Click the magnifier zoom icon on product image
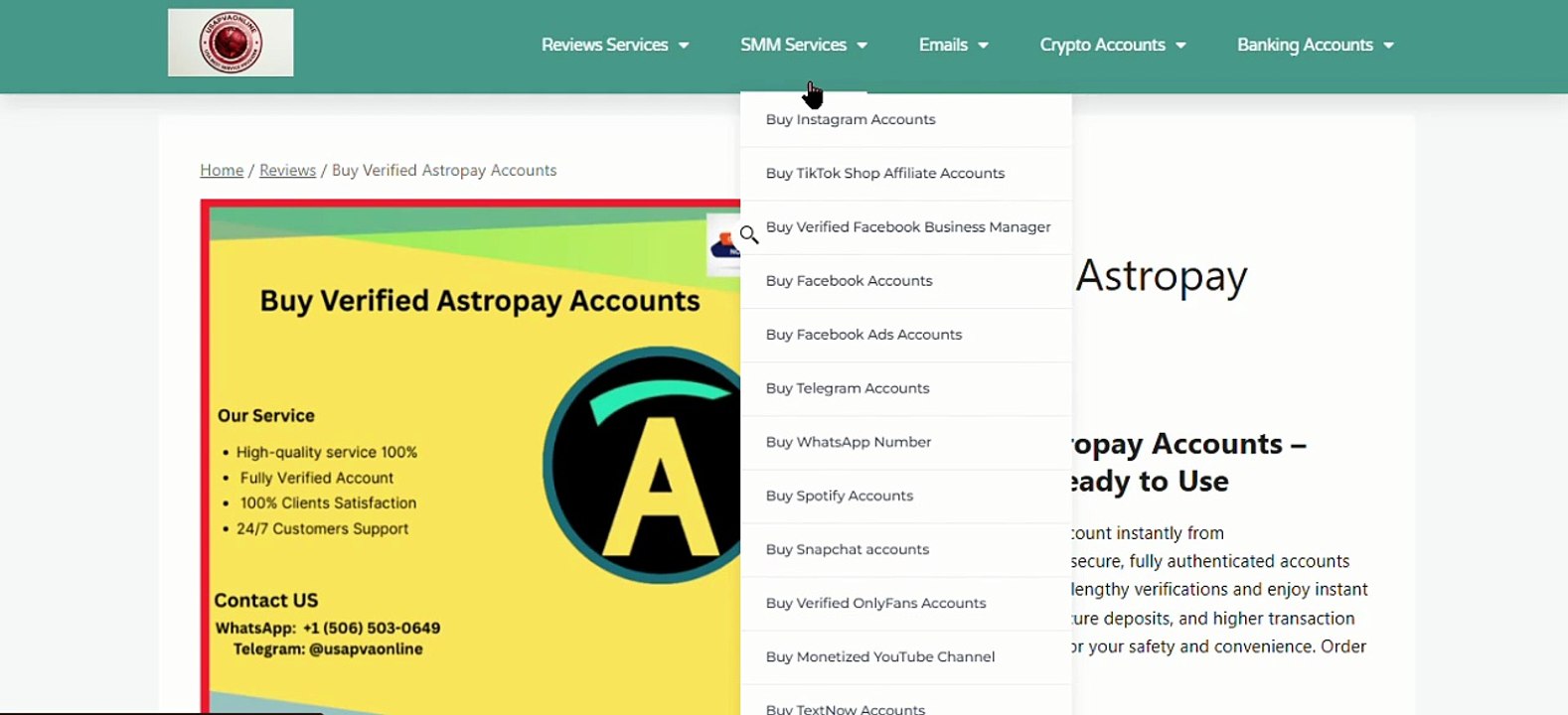The width and height of the screenshot is (1568, 715). click(749, 235)
